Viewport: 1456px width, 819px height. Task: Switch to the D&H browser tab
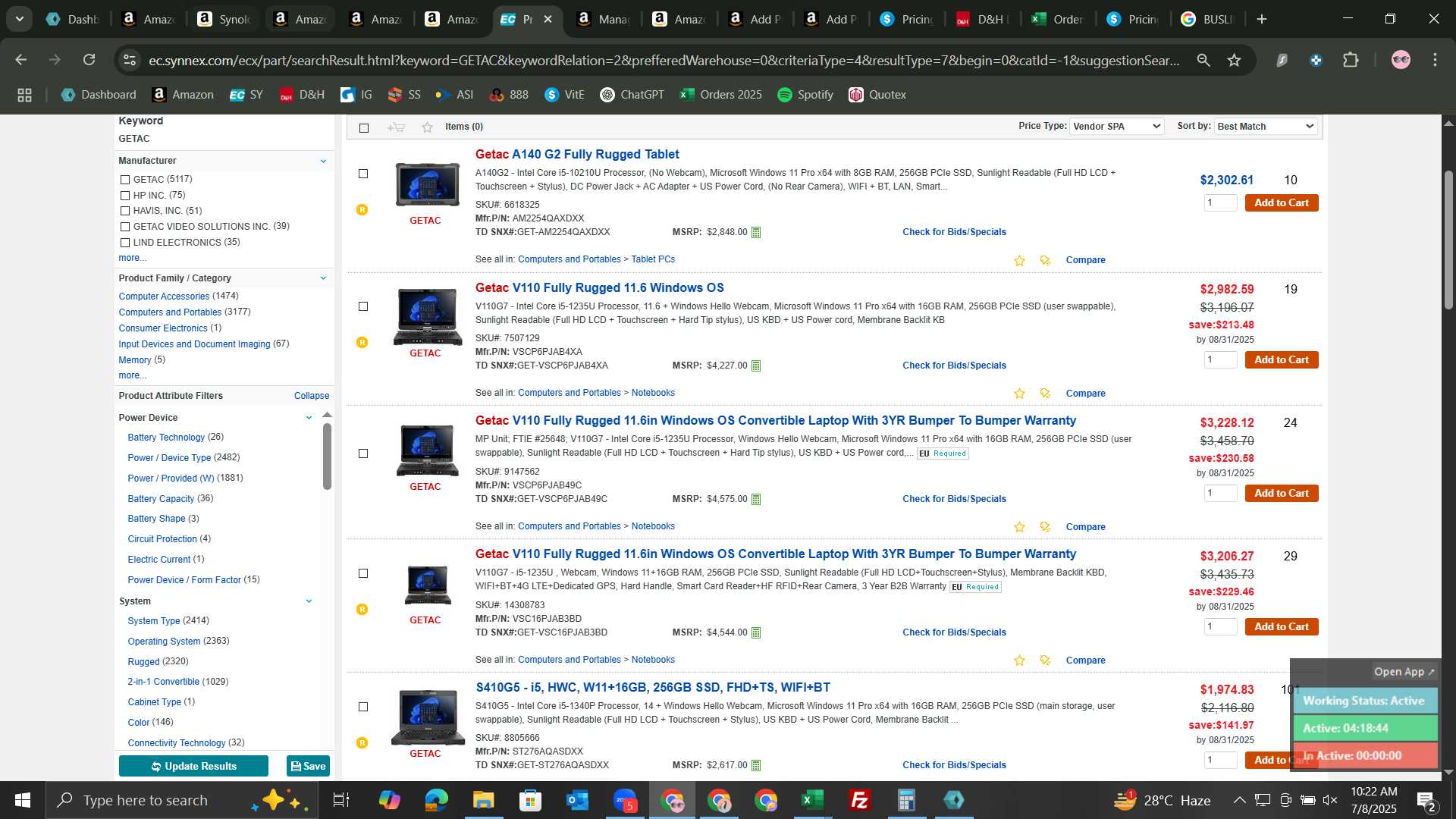(982, 19)
